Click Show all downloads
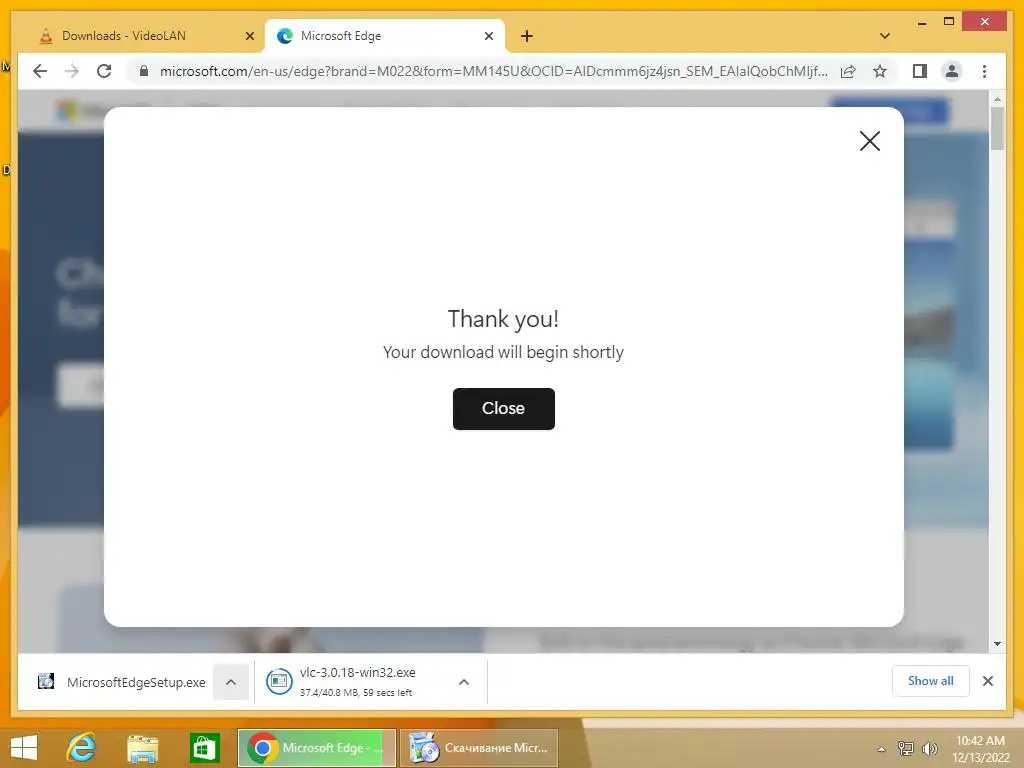The height and width of the screenshot is (768, 1024). [x=930, y=681]
